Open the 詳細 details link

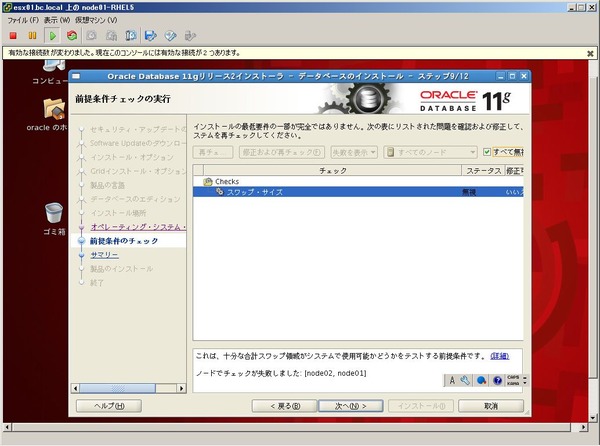500,356
